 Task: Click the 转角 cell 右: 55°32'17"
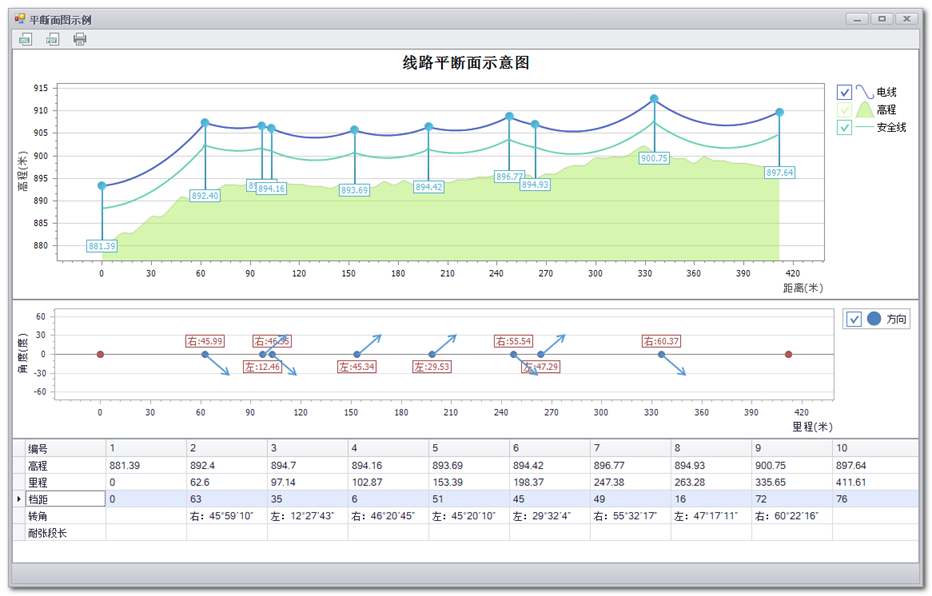(631, 516)
